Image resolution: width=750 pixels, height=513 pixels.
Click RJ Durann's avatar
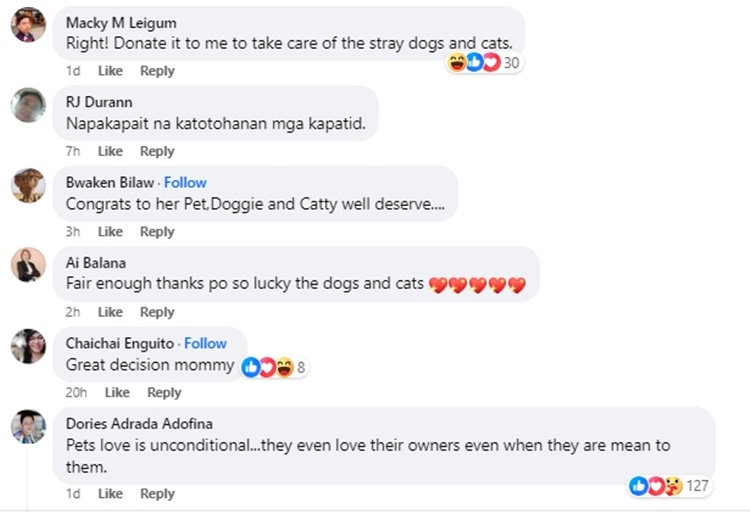(28, 105)
